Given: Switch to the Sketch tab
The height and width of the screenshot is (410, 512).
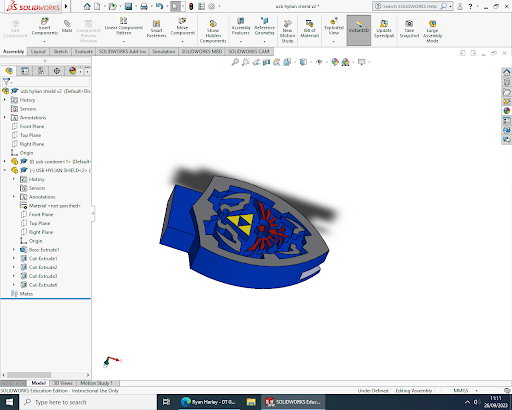Looking at the screenshot, I should [x=61, y=52].
